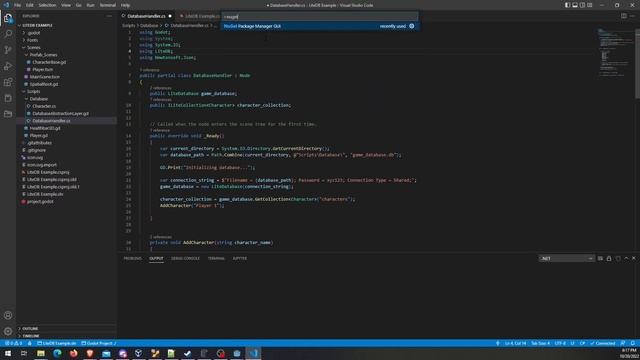Collapse the LITEDB EXAMPLE root folder
The height and width of the screenshot is (360, 640).
point(36,25)
